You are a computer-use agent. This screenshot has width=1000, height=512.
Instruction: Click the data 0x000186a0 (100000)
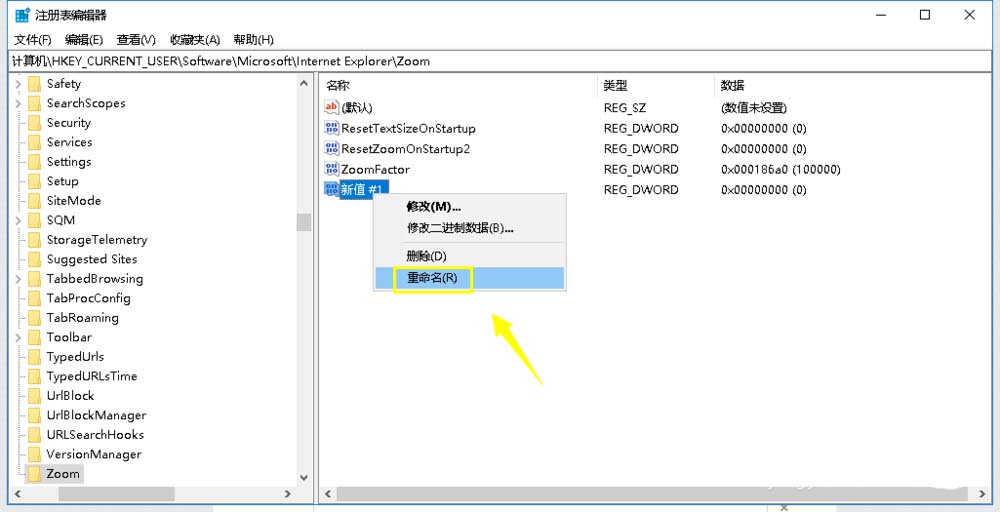pyautogui.click(x=781, y=169)
